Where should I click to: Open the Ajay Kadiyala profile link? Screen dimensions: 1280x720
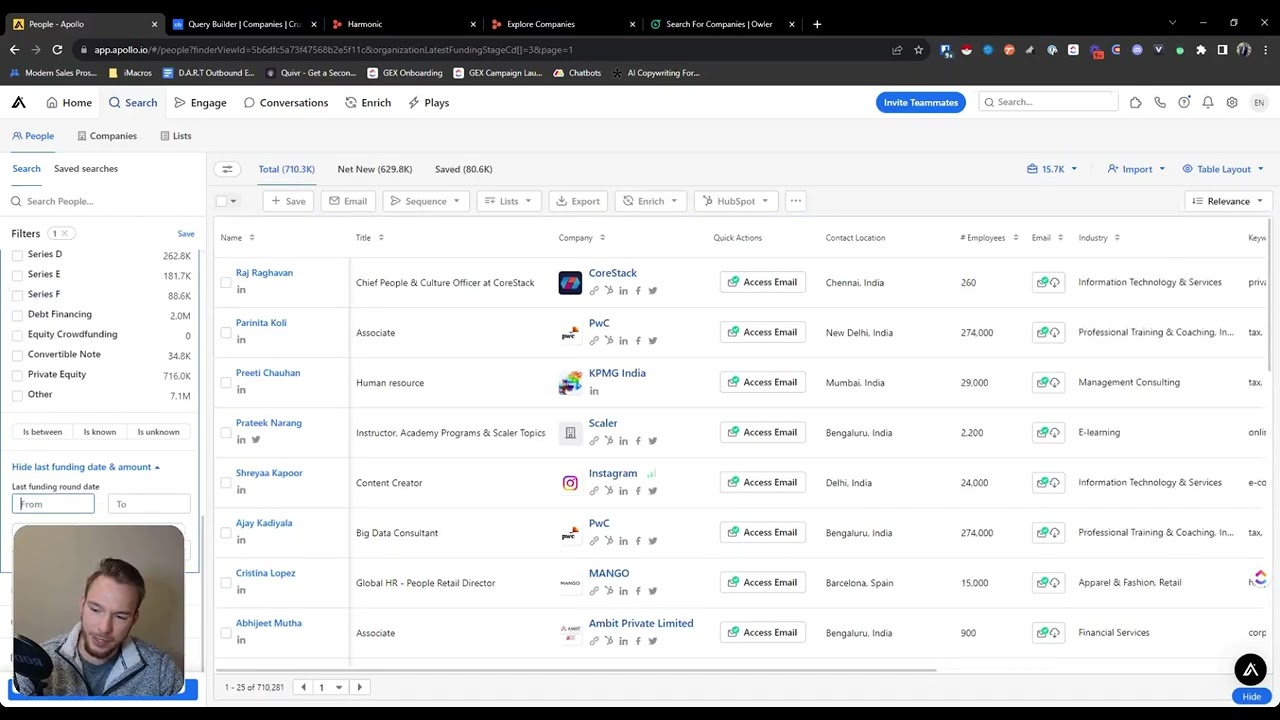264,523
